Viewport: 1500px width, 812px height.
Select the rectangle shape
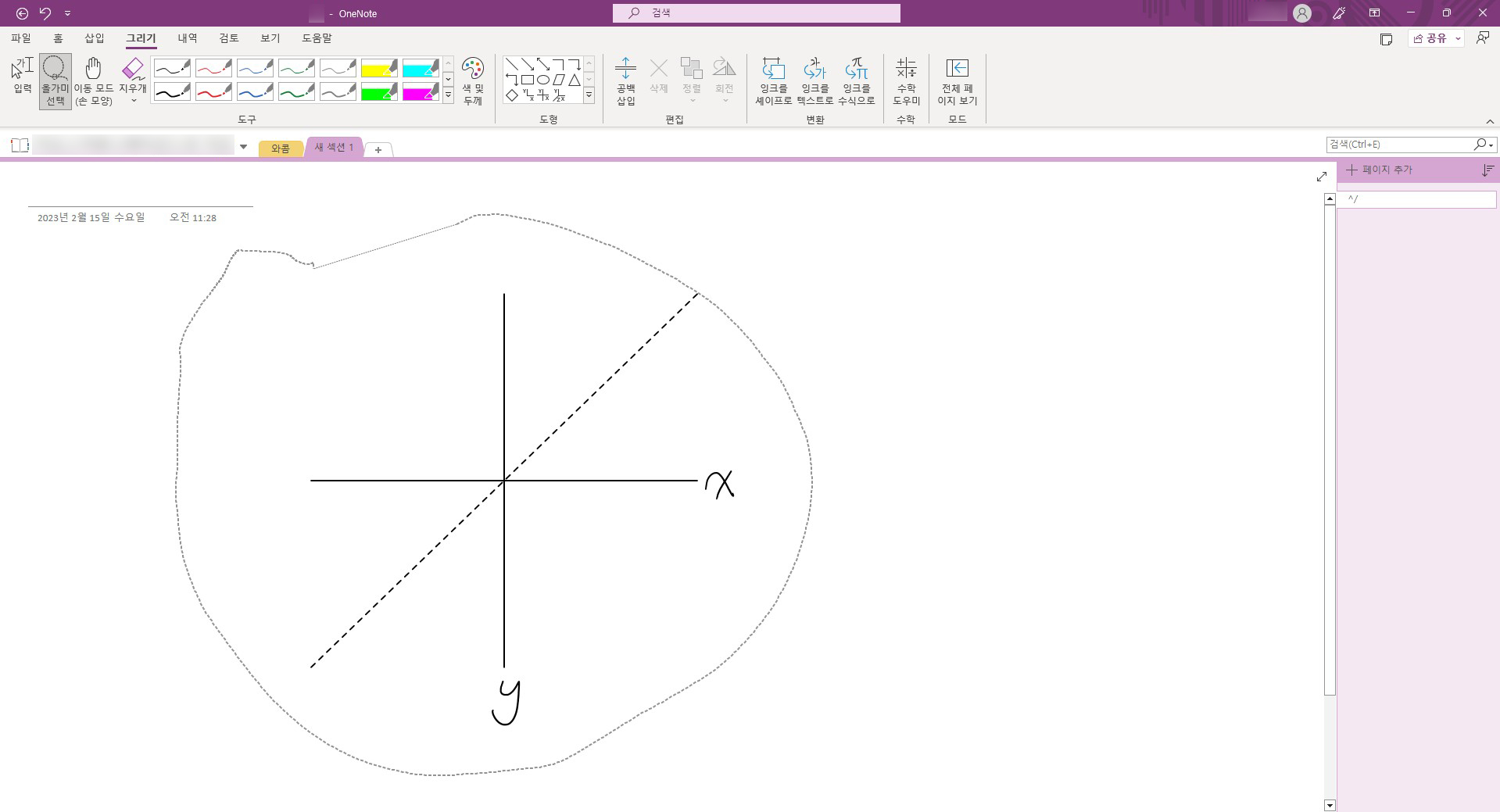[x=528, y=80]
